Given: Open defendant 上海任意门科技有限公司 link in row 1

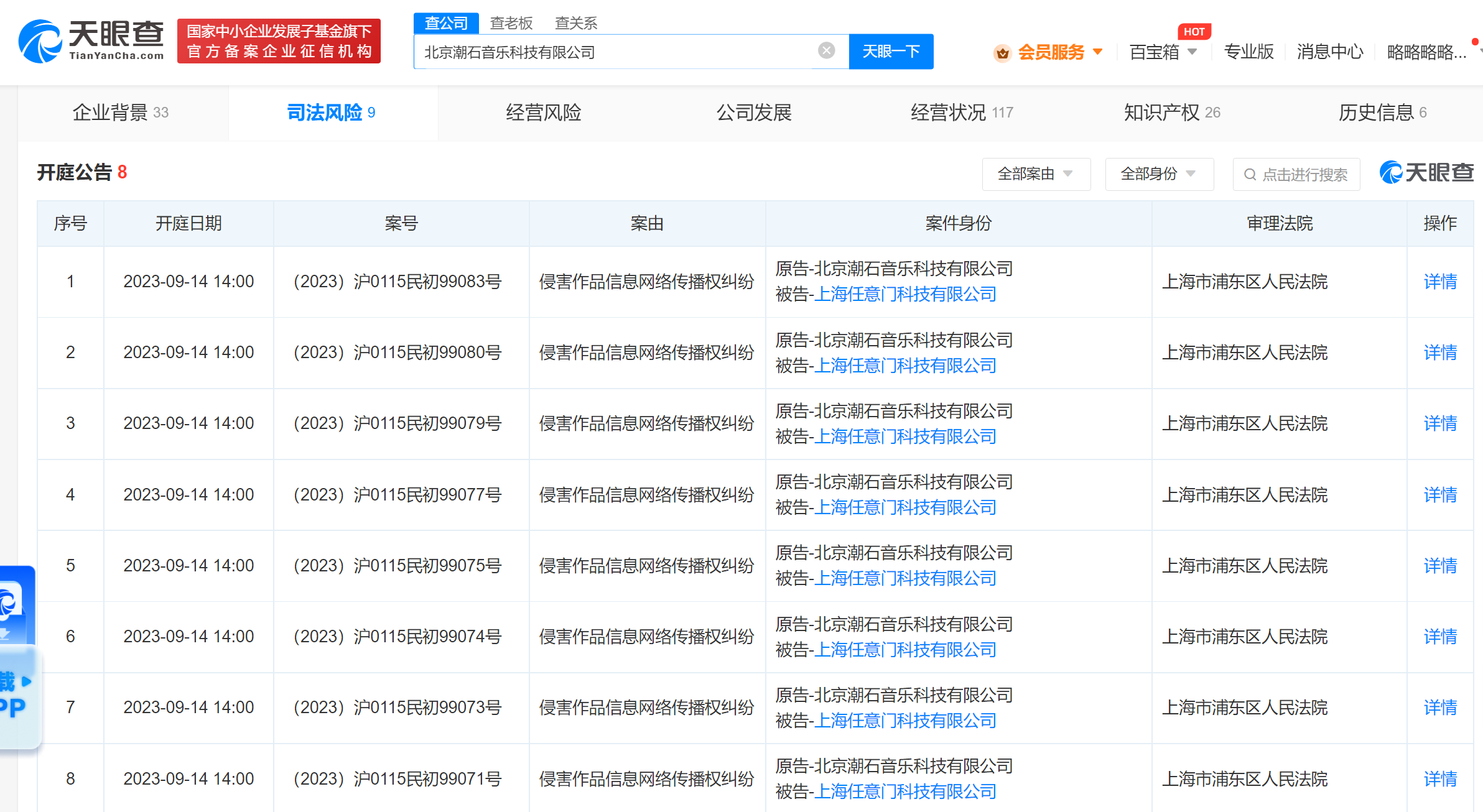Looking at the screenshot, I should click(x=905, y=295).
